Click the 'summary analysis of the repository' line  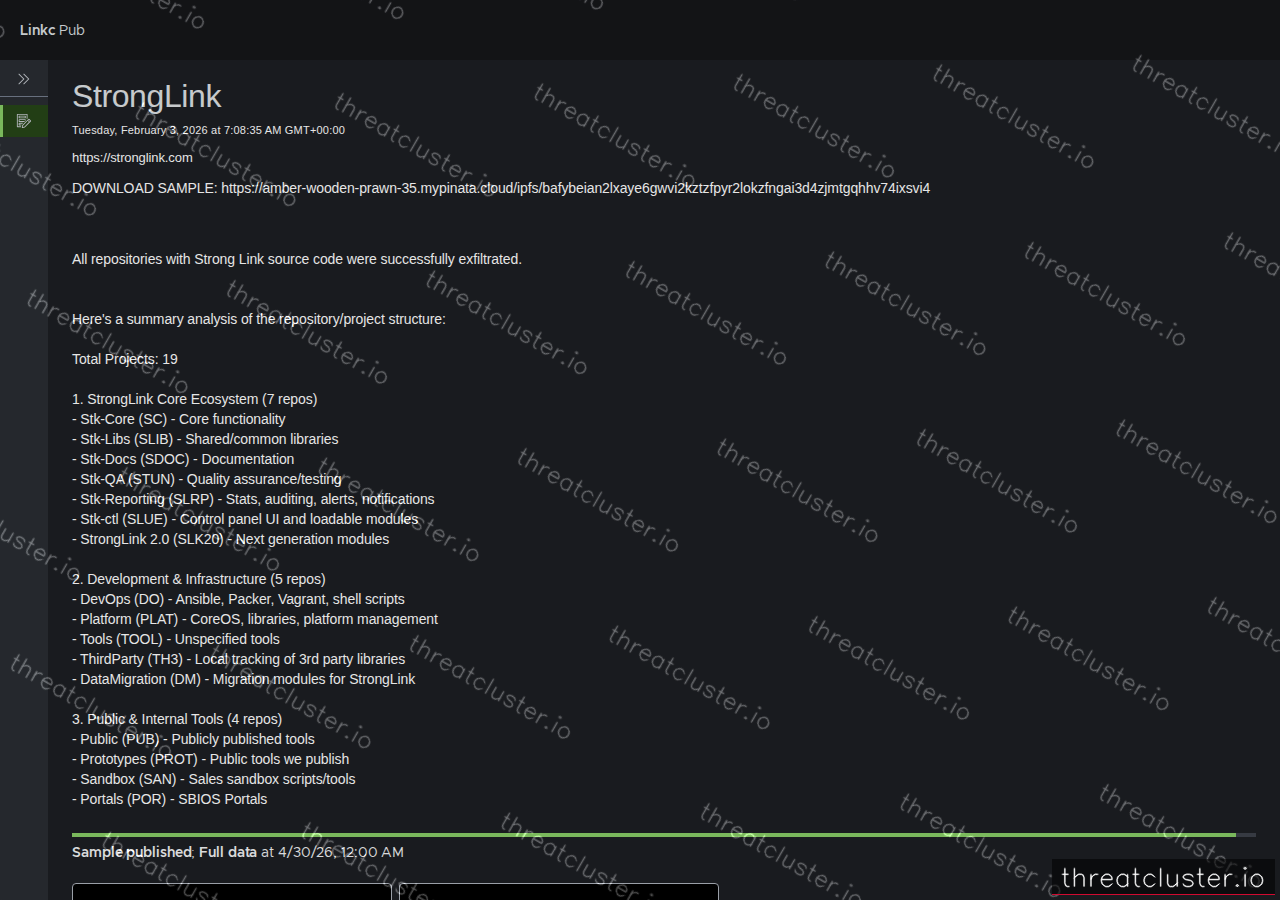tap(259, 319)
